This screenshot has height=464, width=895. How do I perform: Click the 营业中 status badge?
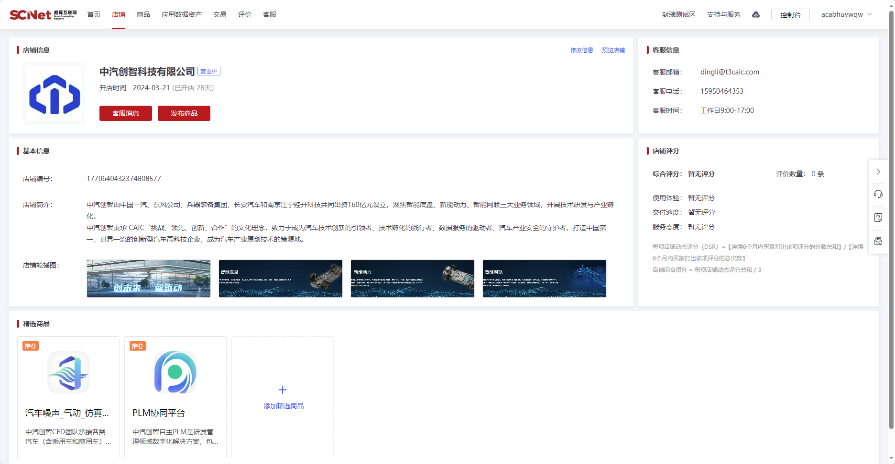[209, 71]
